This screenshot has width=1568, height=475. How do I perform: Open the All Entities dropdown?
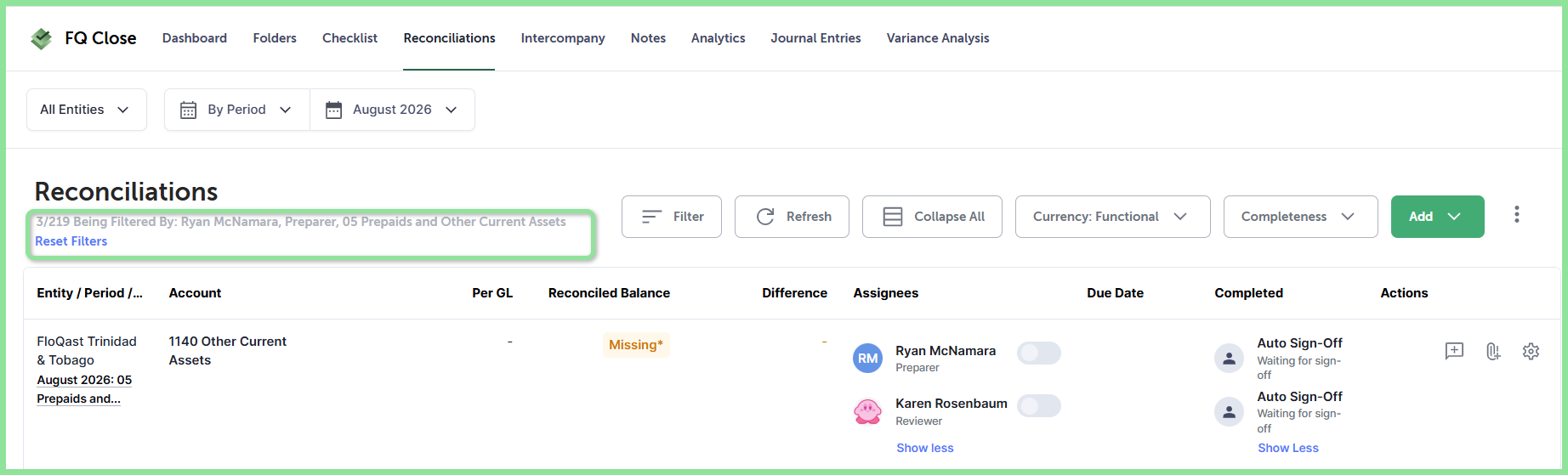point(86,110)
